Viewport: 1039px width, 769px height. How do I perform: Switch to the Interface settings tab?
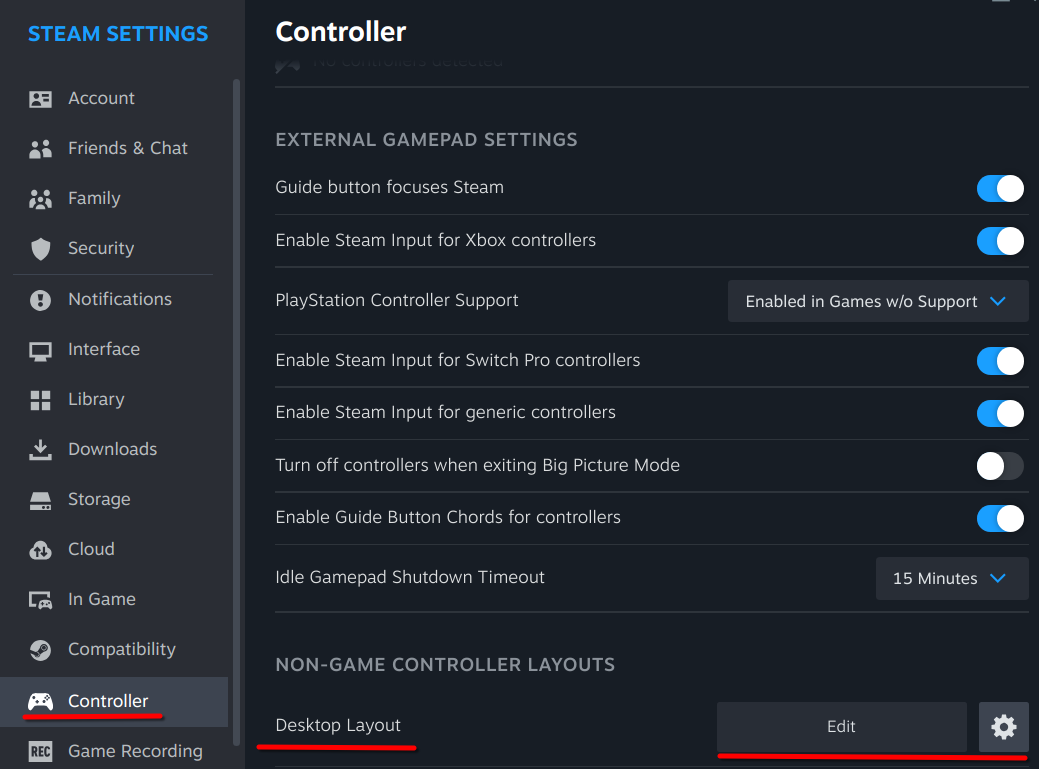click(x=104, y=349)
